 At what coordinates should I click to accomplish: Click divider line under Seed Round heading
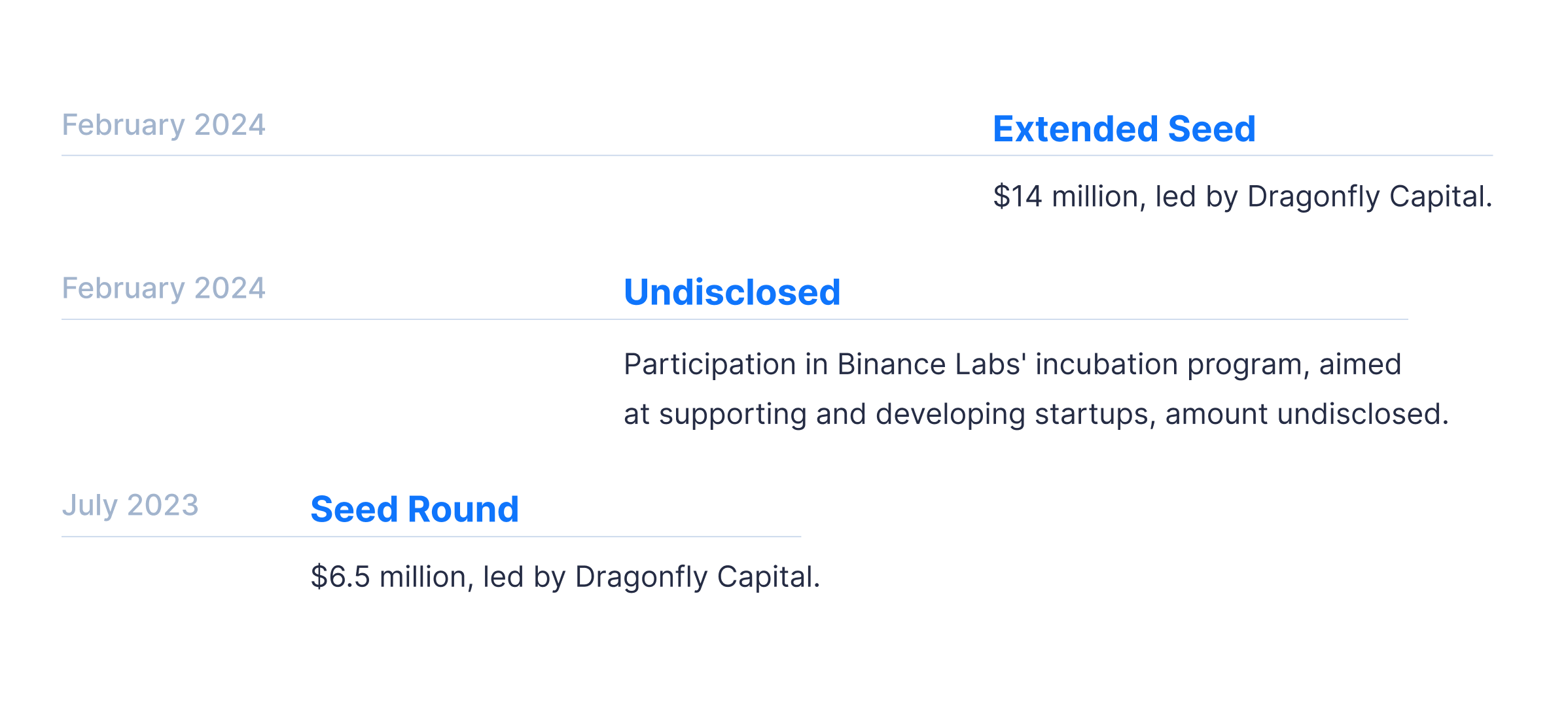(431, 537)
